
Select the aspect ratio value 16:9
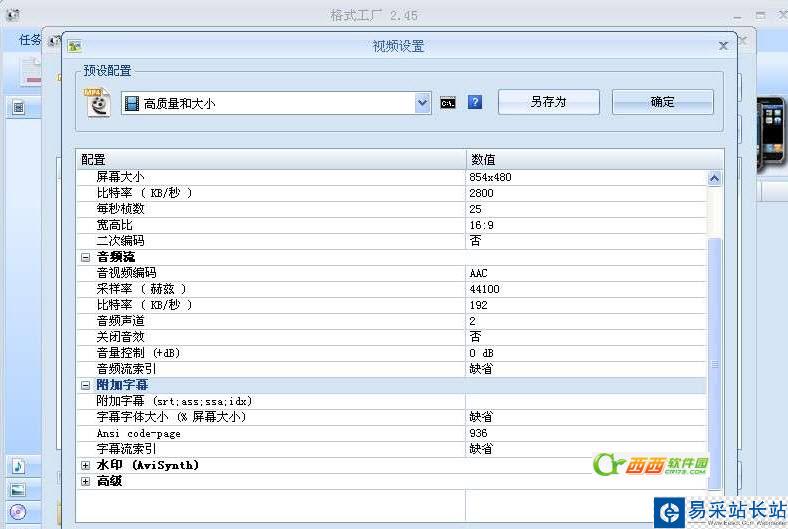[481, 226]
